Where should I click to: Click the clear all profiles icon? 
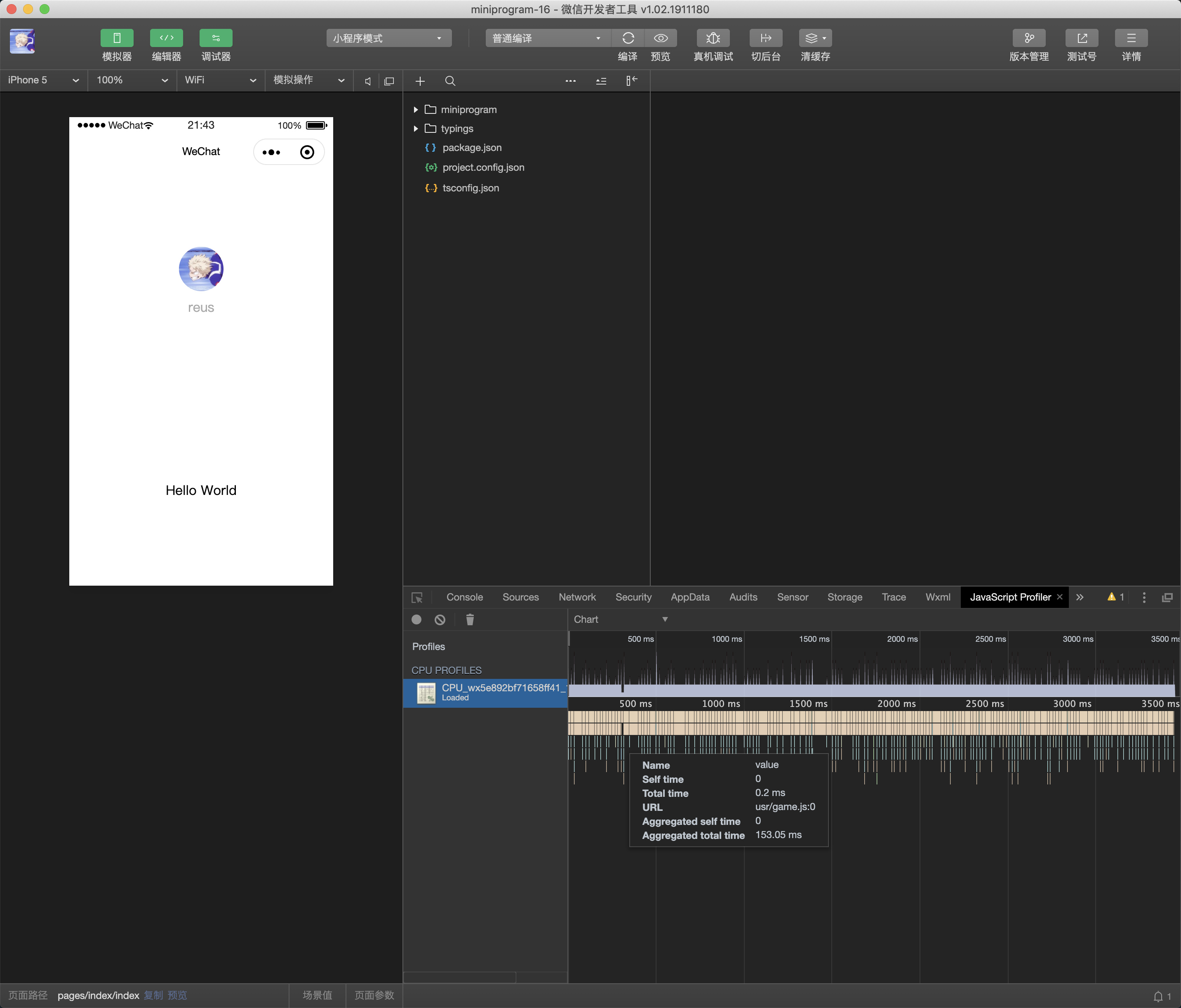(440, 620)
